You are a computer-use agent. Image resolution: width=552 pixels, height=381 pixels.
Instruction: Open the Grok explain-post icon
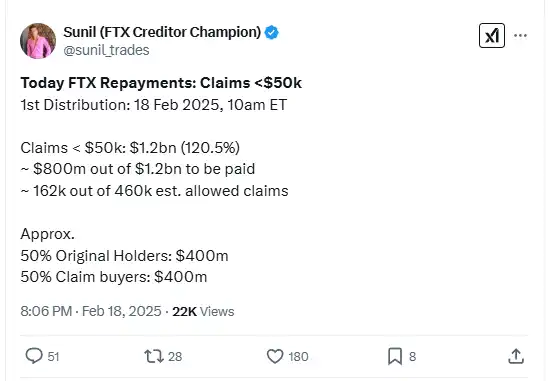[x=492, y=36]
